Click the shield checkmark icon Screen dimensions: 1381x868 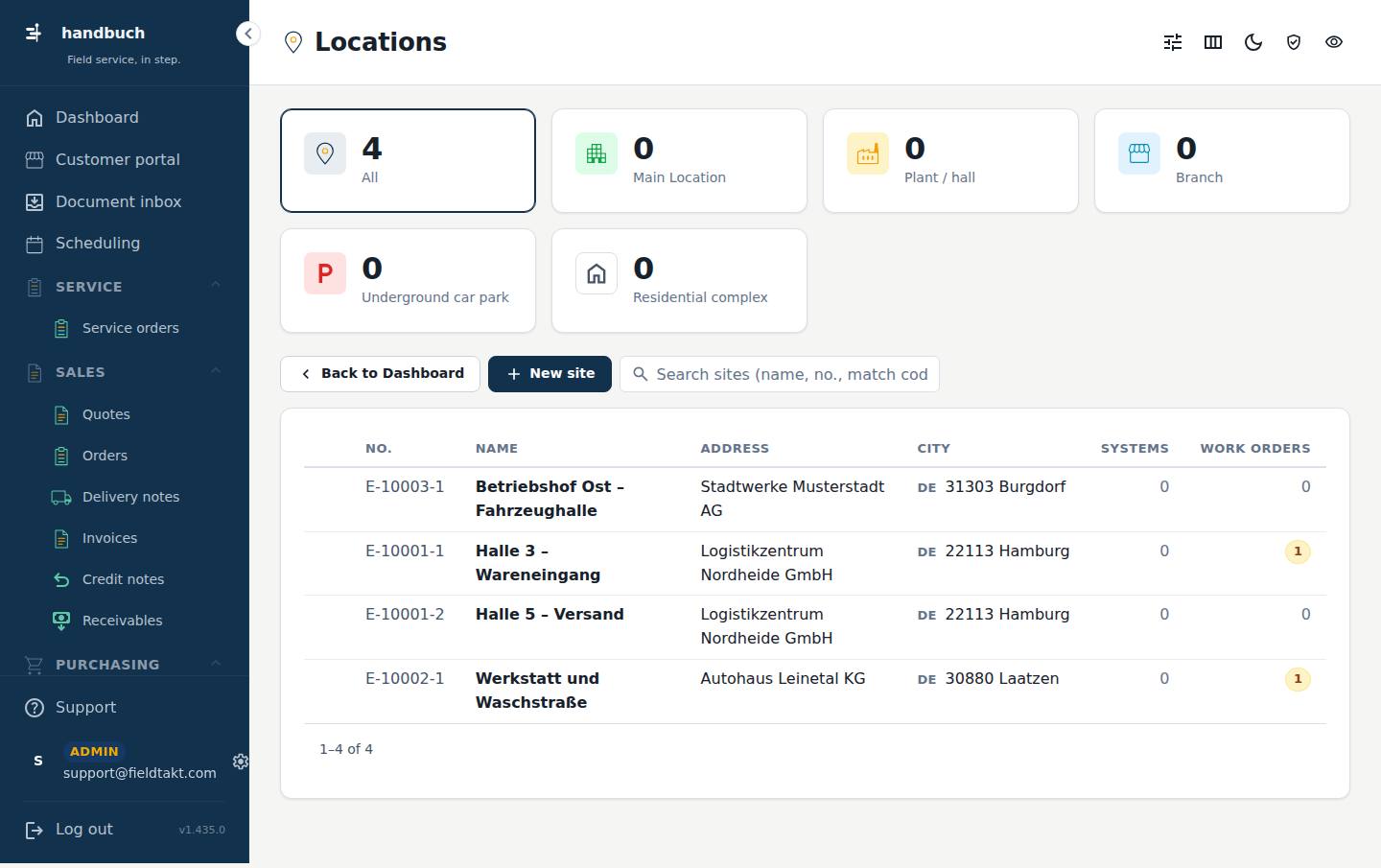coord(1294,42)
